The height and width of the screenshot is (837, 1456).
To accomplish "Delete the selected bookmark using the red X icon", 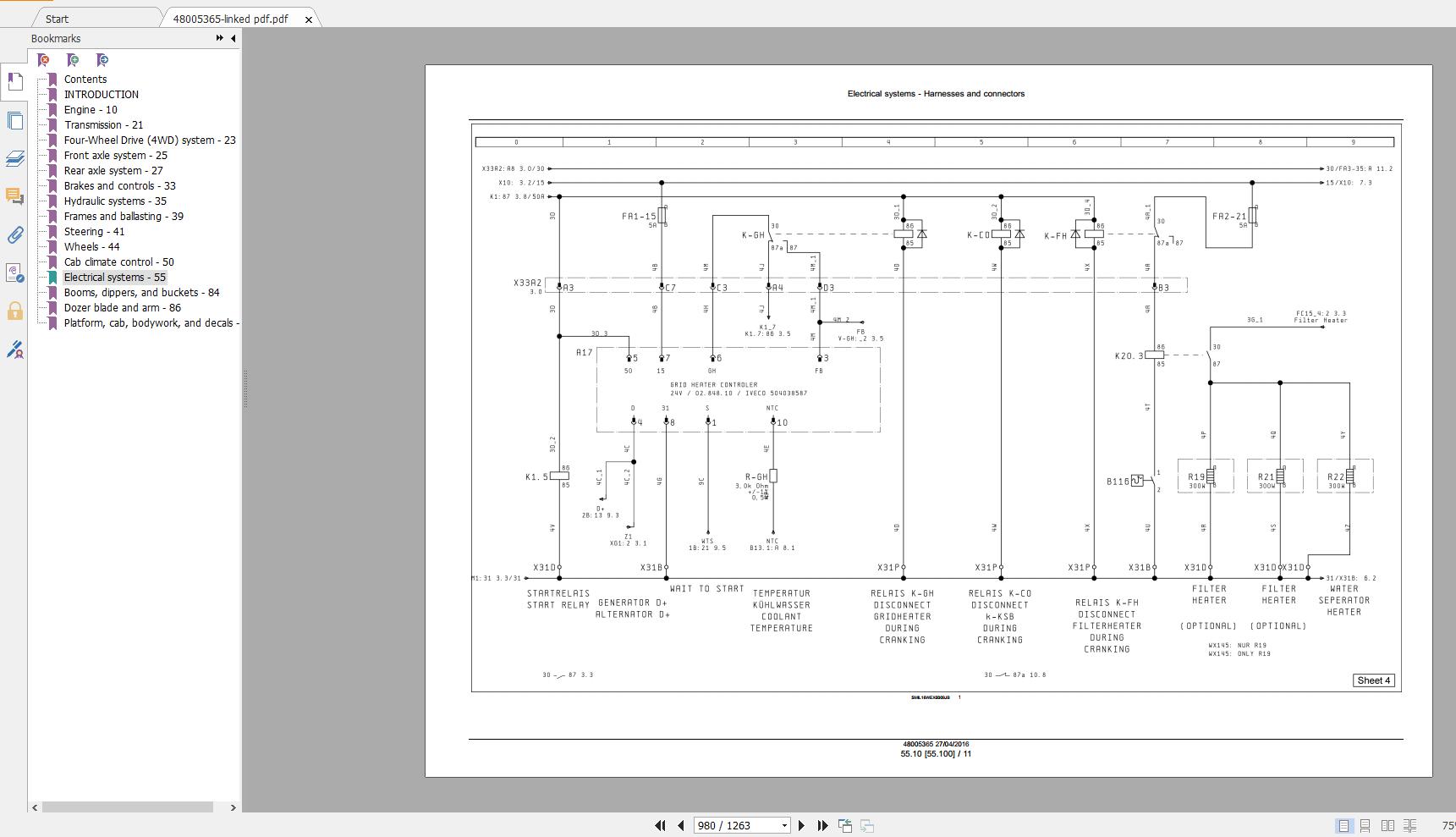I will click(44, 60).
